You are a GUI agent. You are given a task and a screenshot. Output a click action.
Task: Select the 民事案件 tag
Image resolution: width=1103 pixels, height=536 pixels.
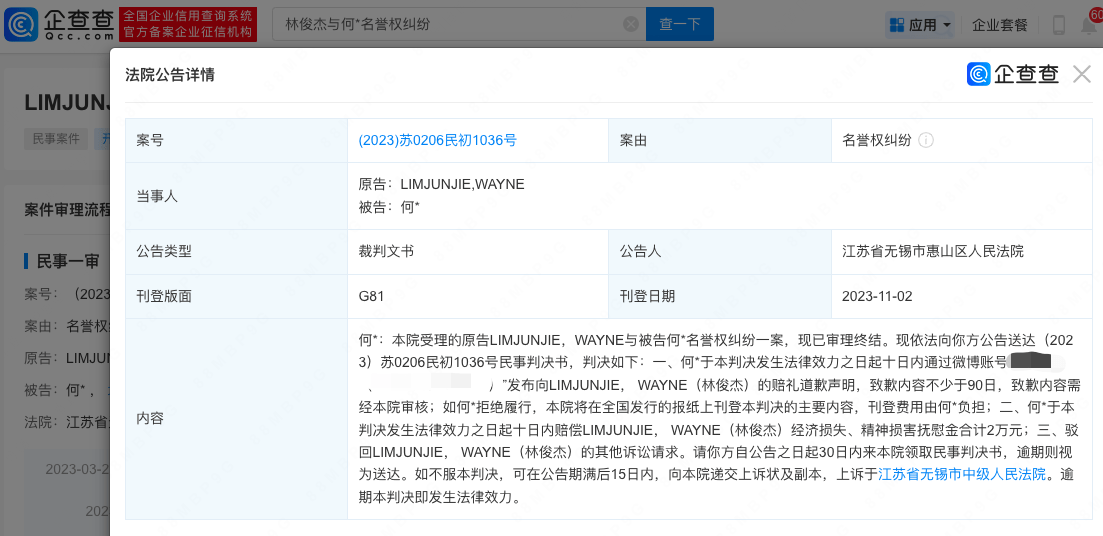tap(56, 139)
